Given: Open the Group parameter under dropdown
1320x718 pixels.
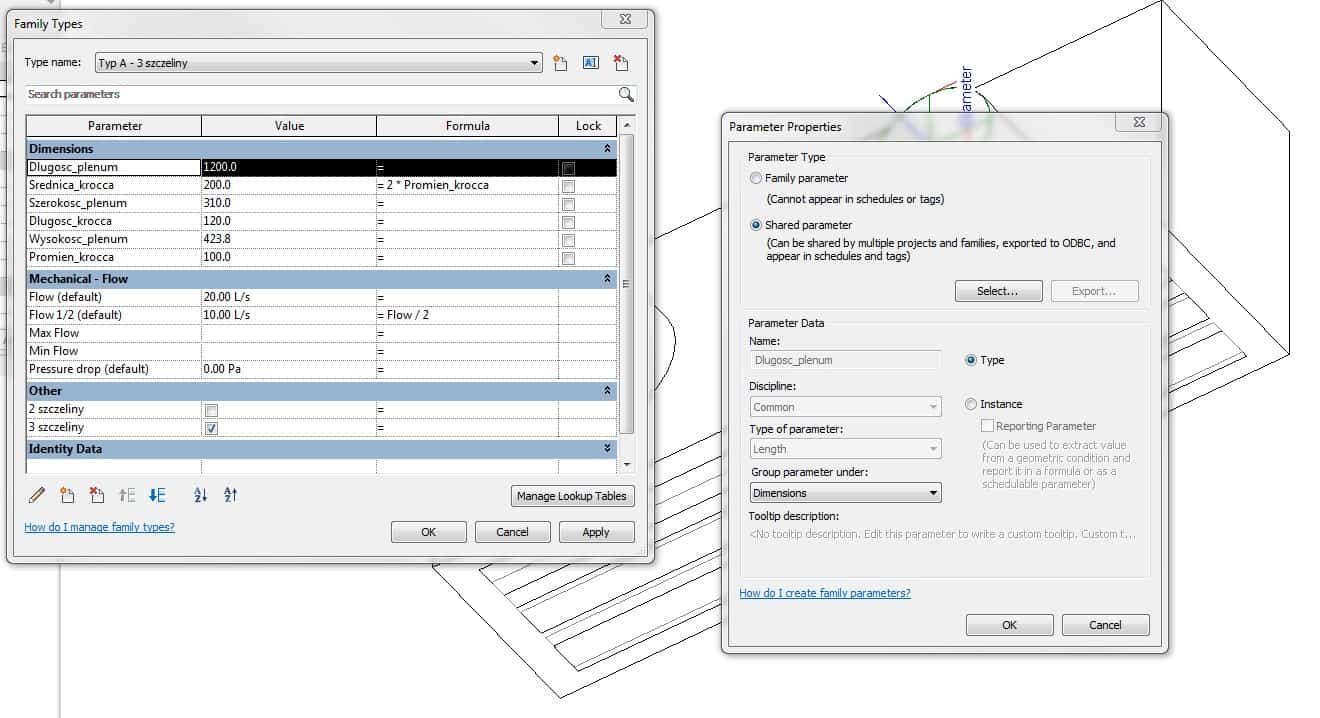Looking at the screenshot, I should 845,493.
